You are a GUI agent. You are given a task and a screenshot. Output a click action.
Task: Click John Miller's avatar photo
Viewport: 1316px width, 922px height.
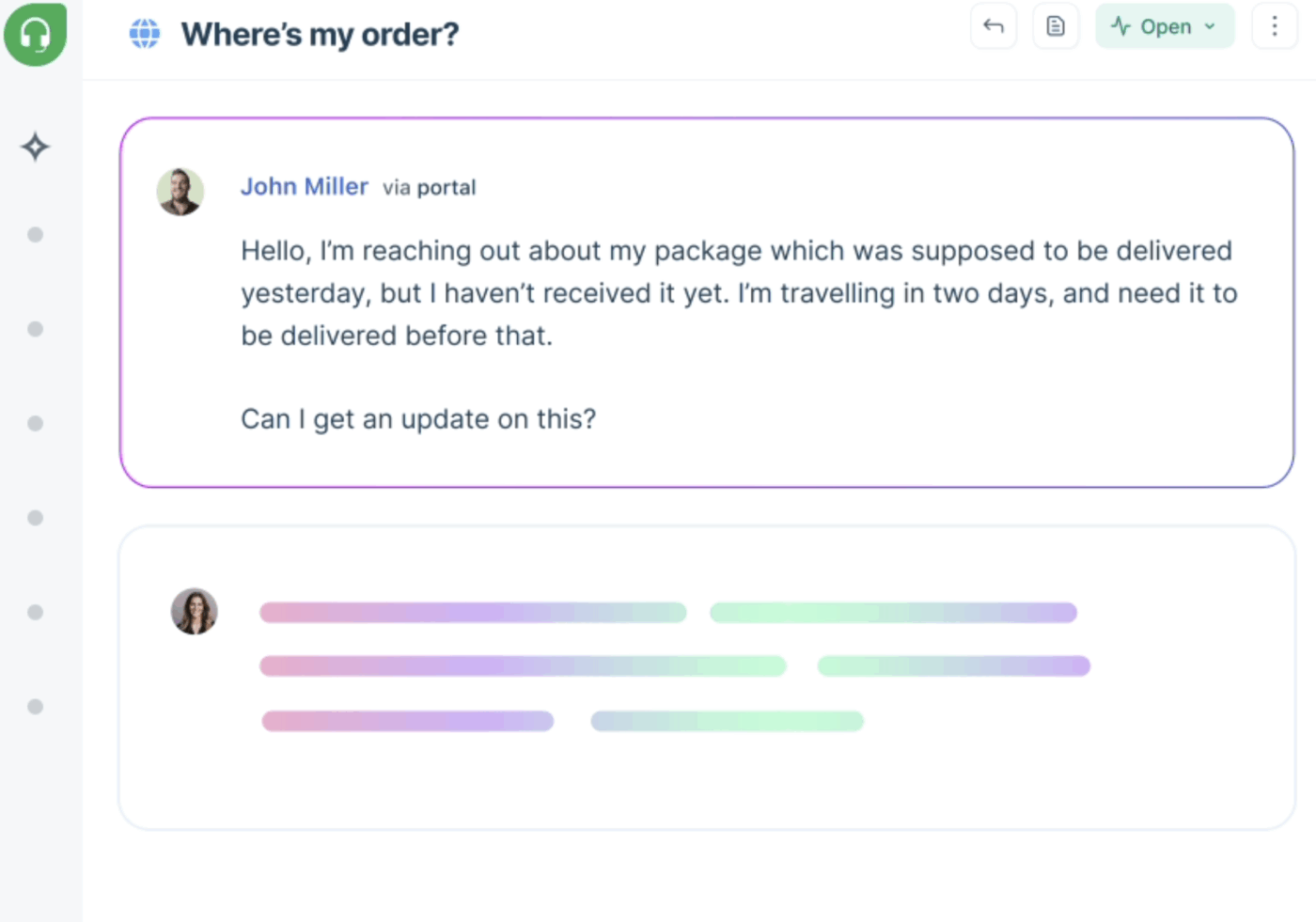tap(180, 191)
